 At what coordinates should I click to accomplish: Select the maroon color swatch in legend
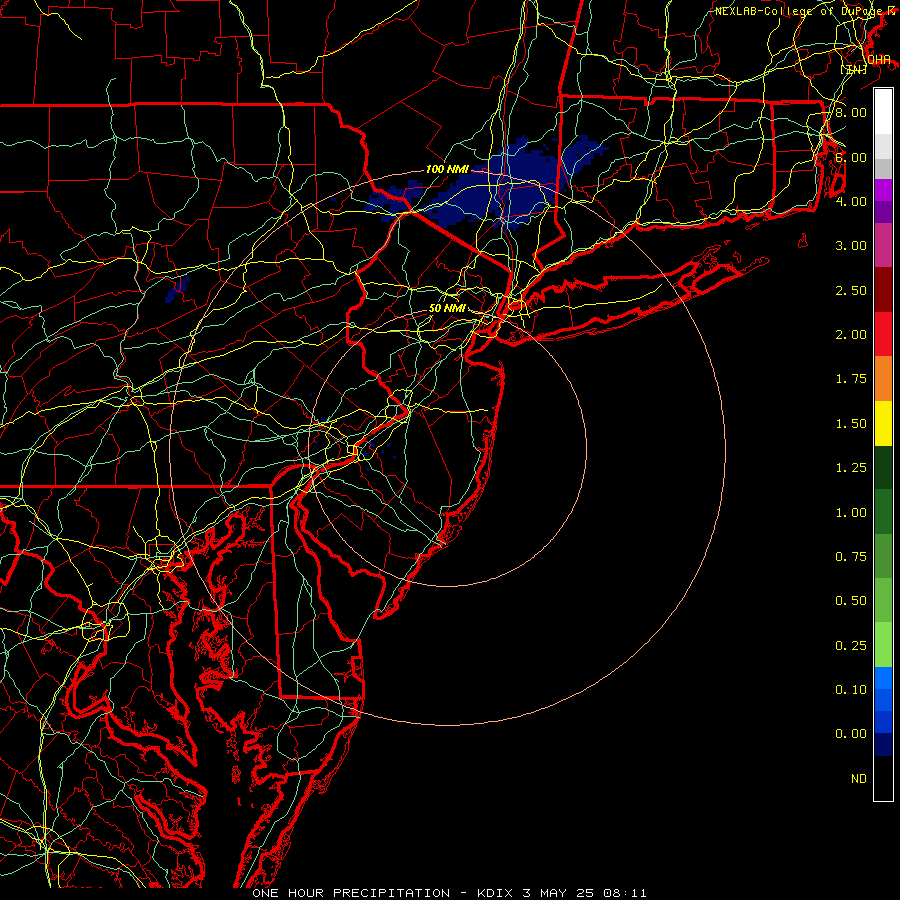883,290
